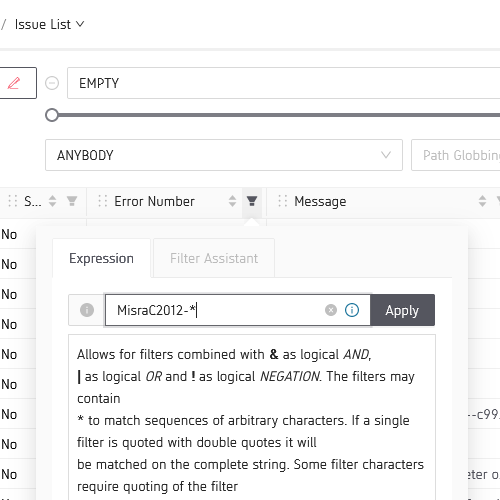Open S... column filter funnel icon
The height and width of the screenshot is (500, 500).
click(72, 201)
